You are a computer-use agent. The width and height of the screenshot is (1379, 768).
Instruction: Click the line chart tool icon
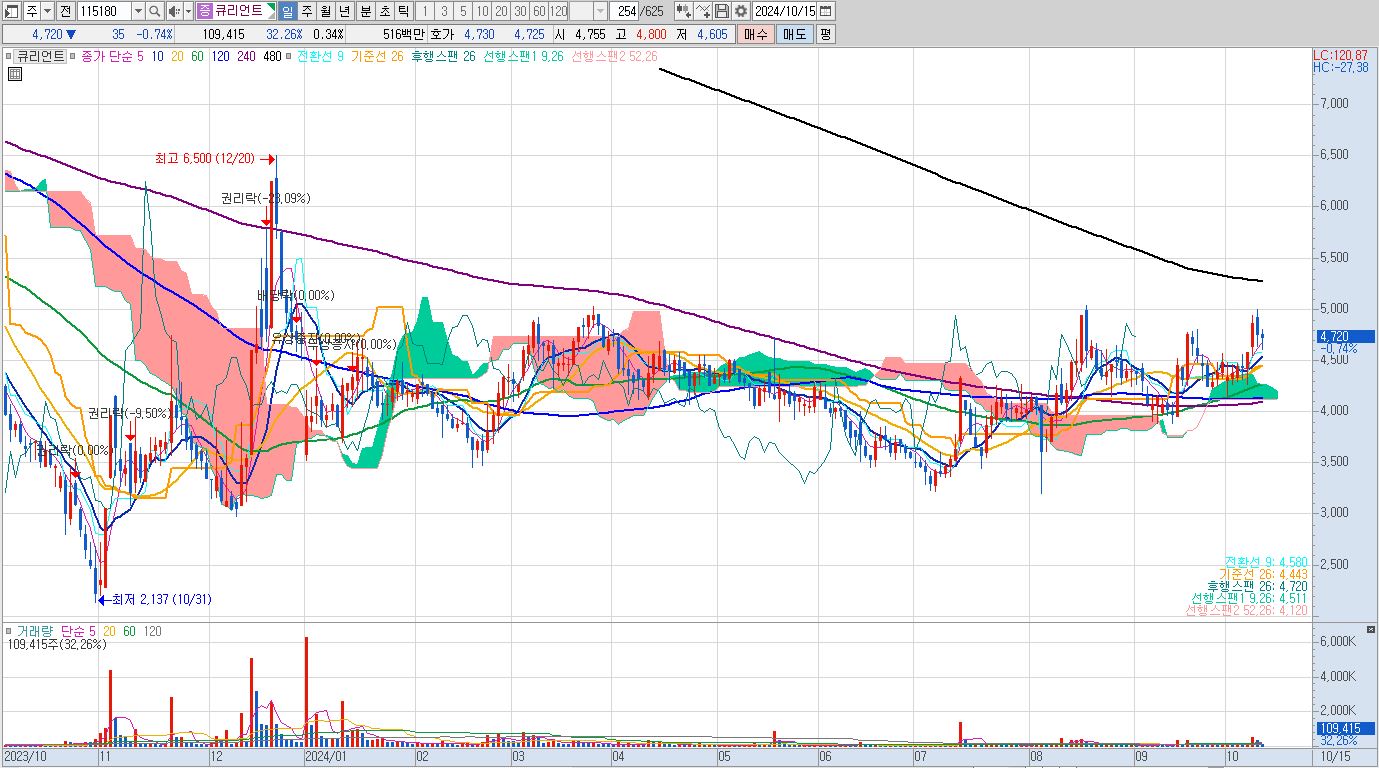(x=703, y=11)
